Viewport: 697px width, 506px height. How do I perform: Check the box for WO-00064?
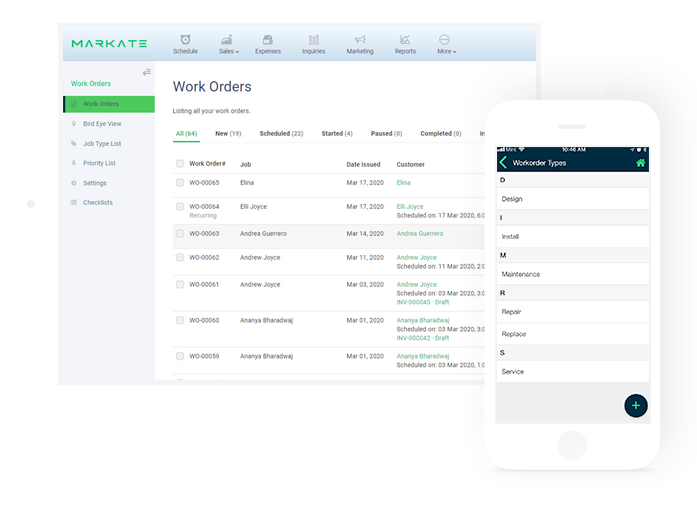point(180,206)
